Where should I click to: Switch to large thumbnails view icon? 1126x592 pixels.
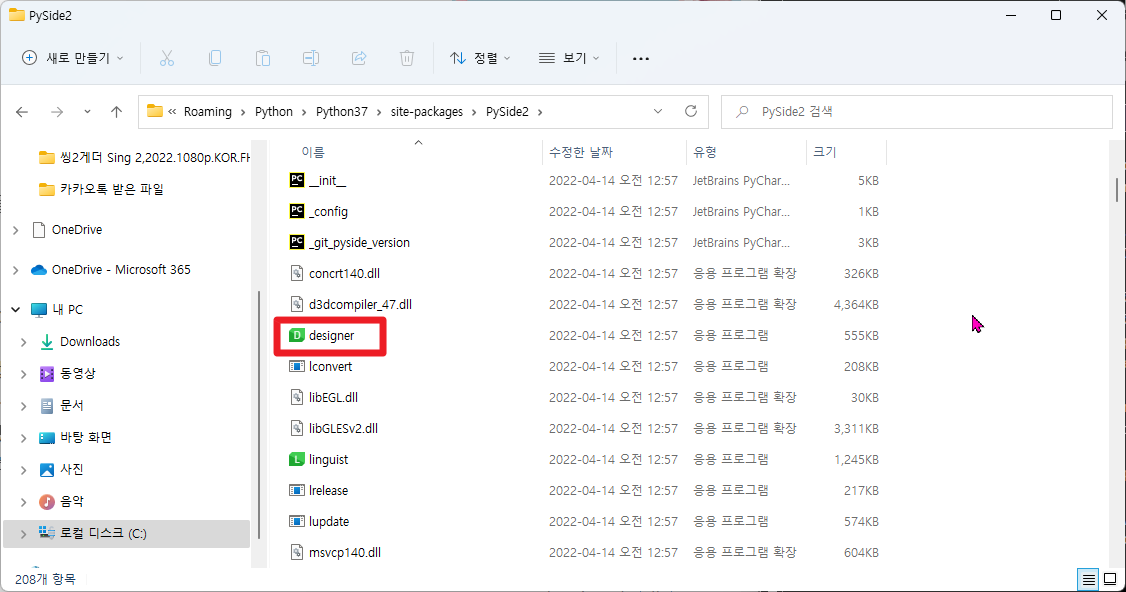click(1110, 579)
